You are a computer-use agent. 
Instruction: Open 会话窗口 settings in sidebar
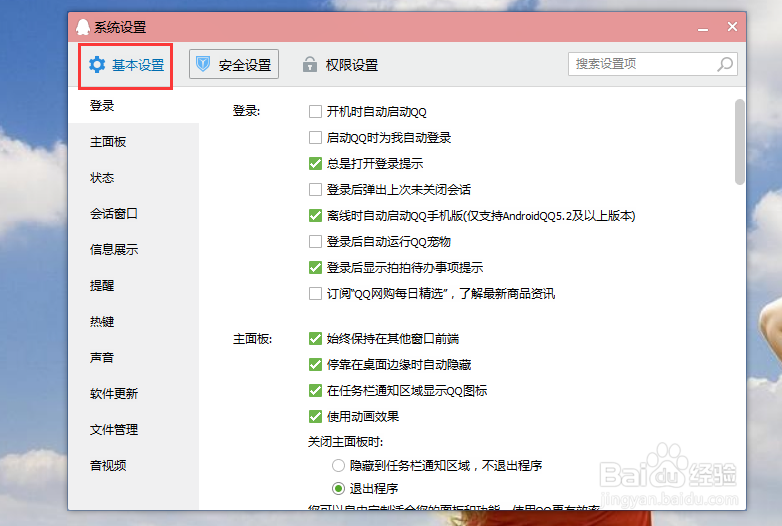point(133,214)
